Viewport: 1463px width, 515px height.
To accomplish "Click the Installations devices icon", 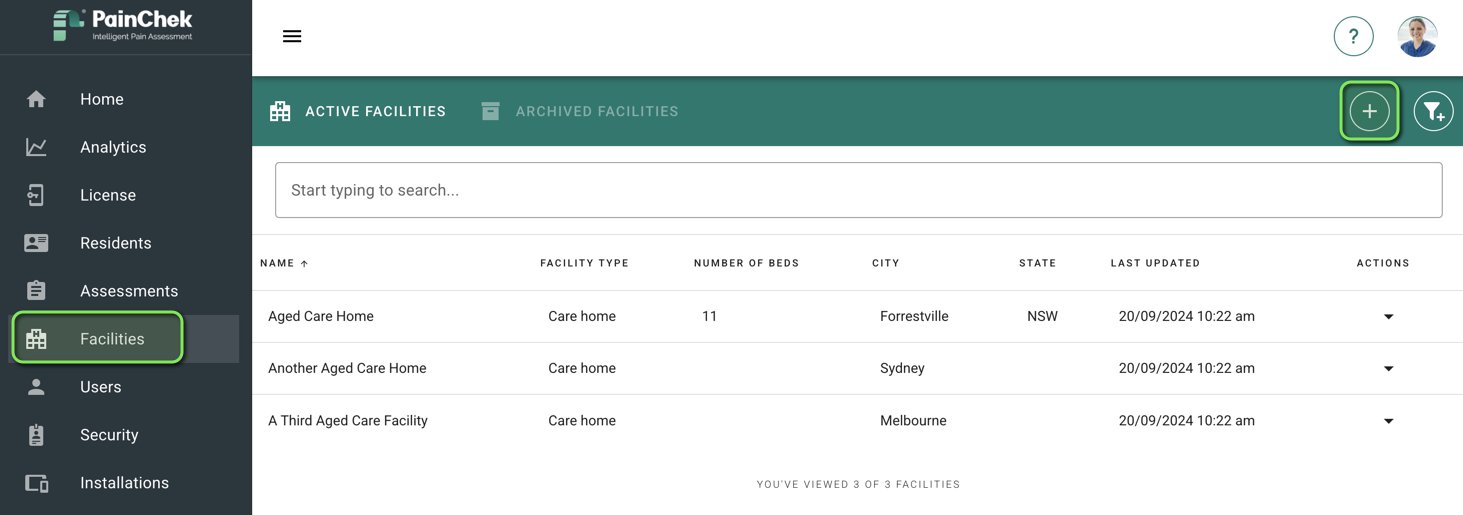I will pyautogui.click(x=36, y=483).
